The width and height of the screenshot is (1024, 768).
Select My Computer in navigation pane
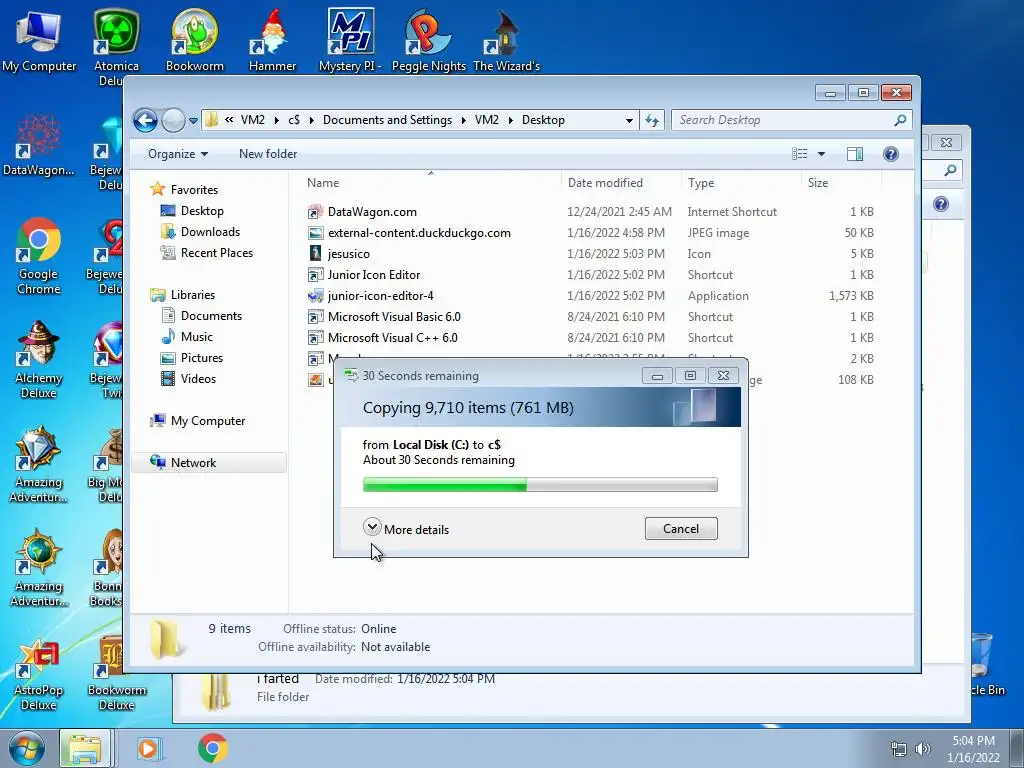pyautogui.click(x=198, y=421)
